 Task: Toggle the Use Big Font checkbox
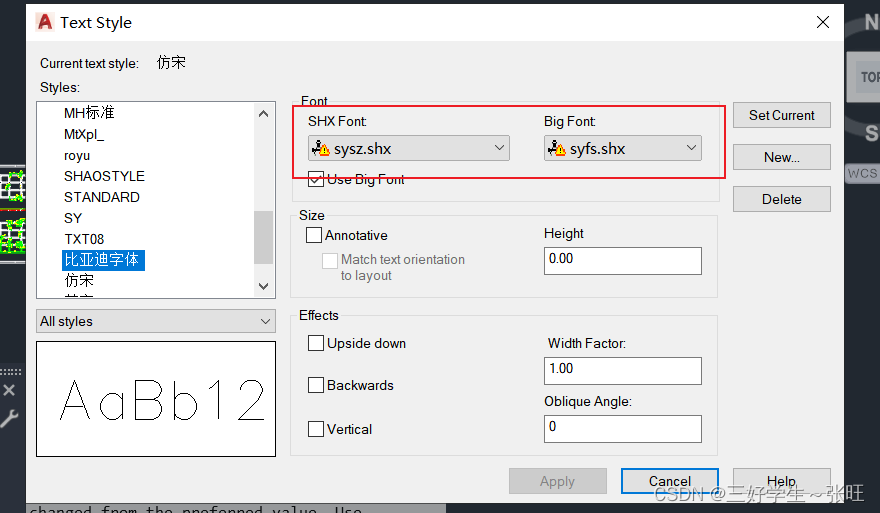315,180
